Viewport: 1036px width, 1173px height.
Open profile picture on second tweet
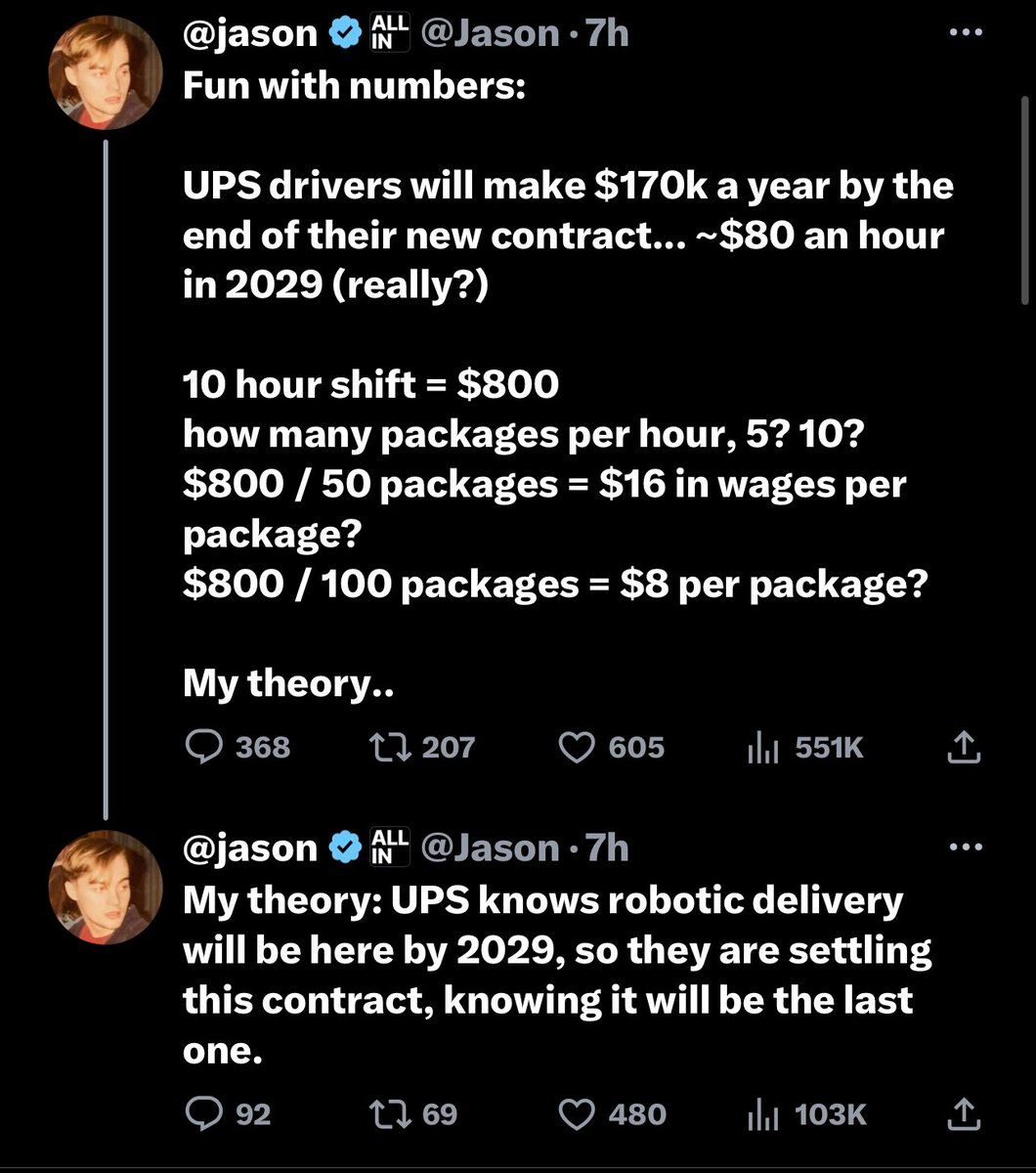pyautogui.click(x=106, y=888)
